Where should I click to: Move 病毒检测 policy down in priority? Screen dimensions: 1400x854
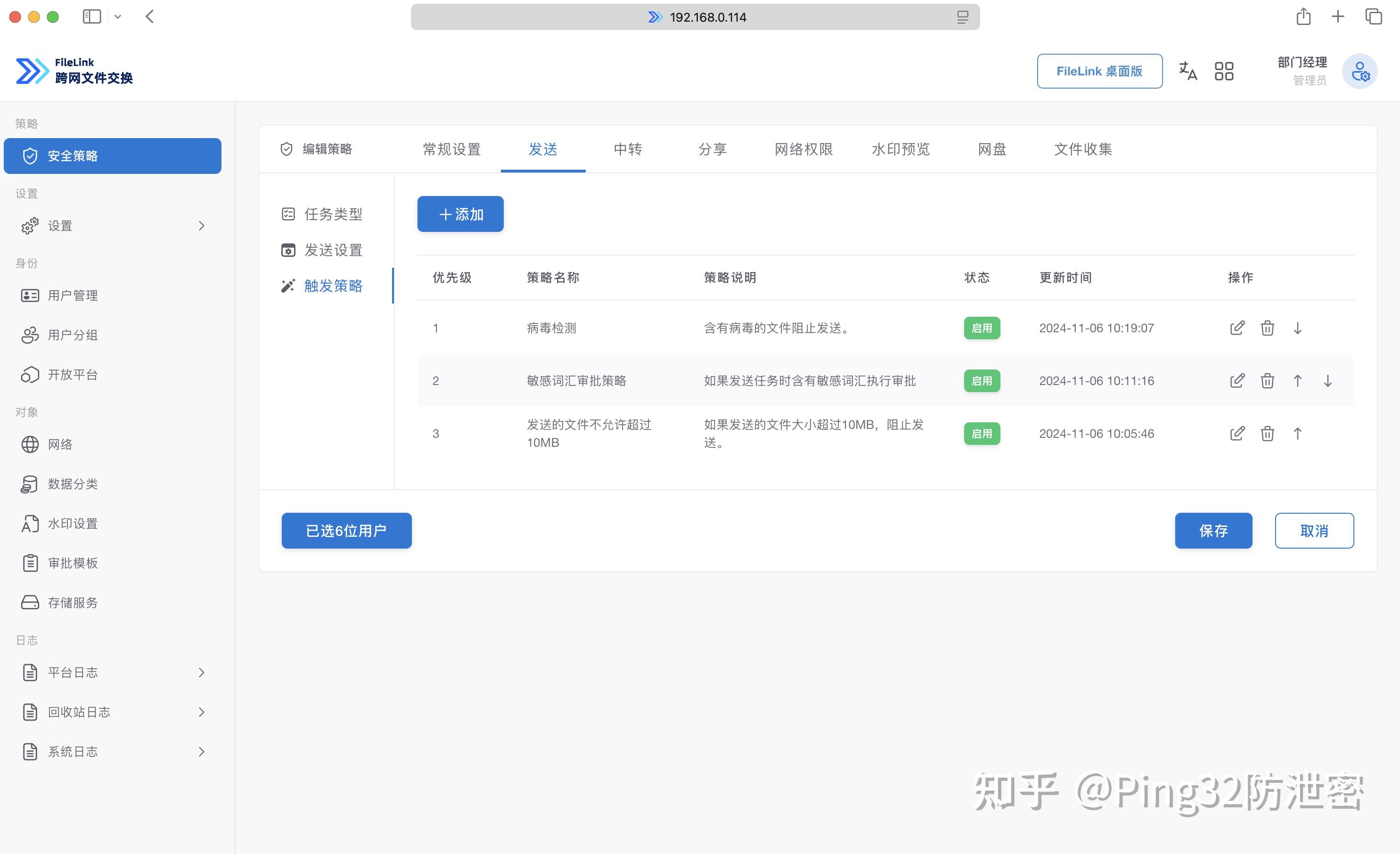pyautogui.click(x=1298, y=328)
